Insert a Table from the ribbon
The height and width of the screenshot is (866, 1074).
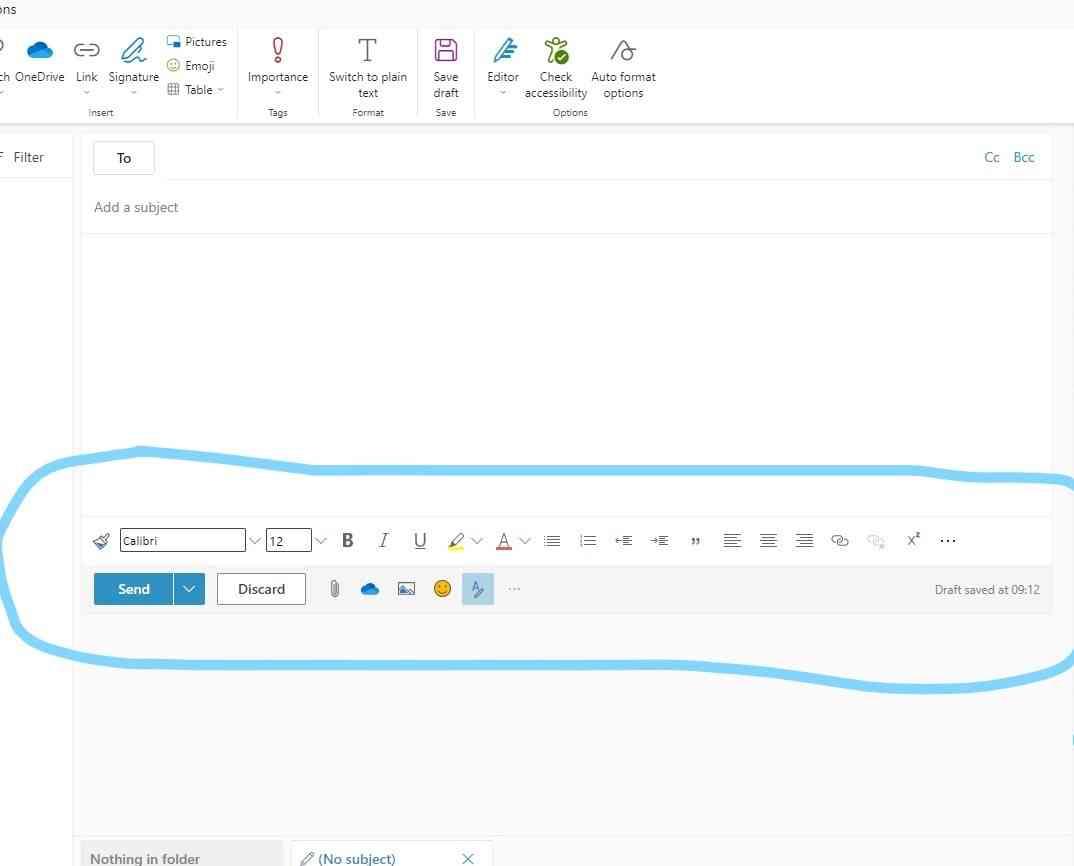coord(190,90)
